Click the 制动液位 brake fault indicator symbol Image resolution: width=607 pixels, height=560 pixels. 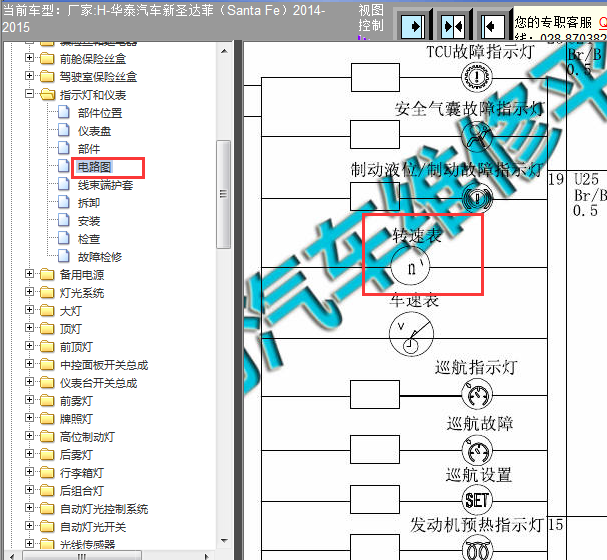(477, 199)
